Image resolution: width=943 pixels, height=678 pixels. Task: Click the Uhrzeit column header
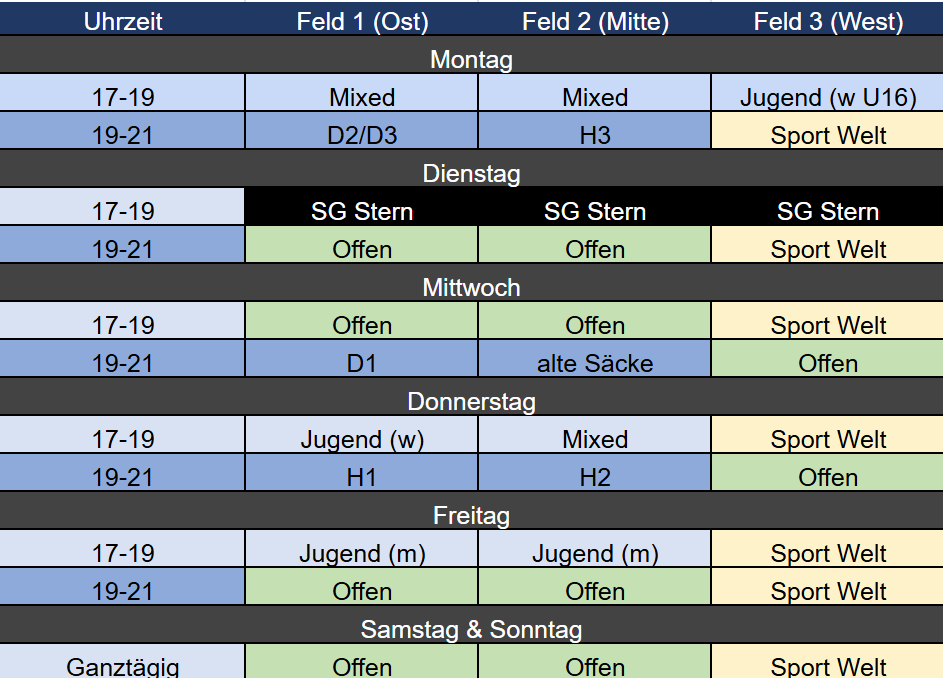122,21
